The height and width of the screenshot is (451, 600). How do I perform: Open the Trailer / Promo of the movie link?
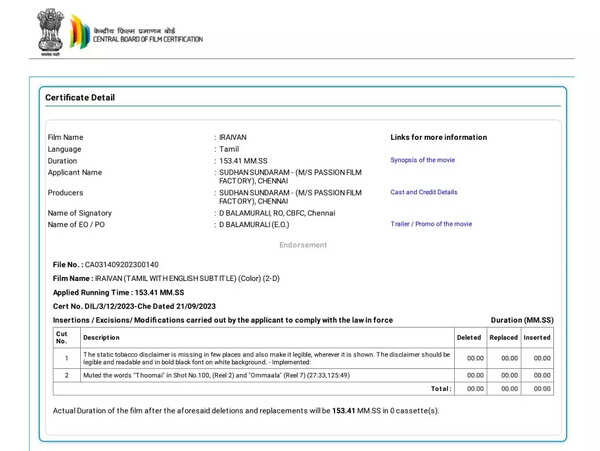[x=431, y=224]
